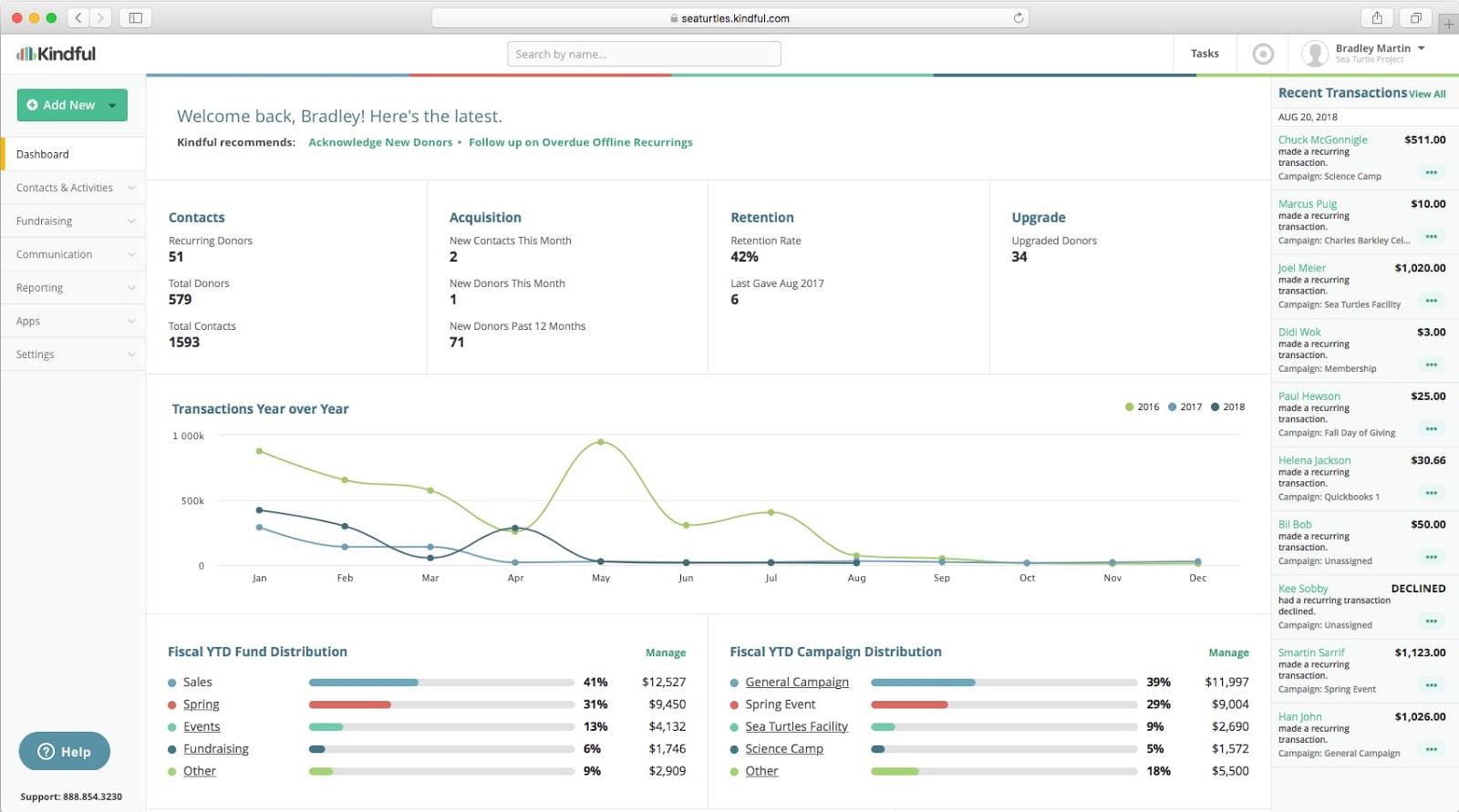Open the Tasks tab in header

point(1204,54)
